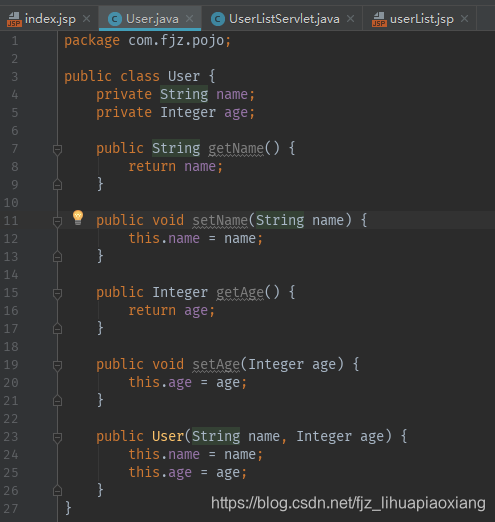This screenshot has height=522, width=495.
Task: Click the getName method name
Action: click(x=236, y=149)
